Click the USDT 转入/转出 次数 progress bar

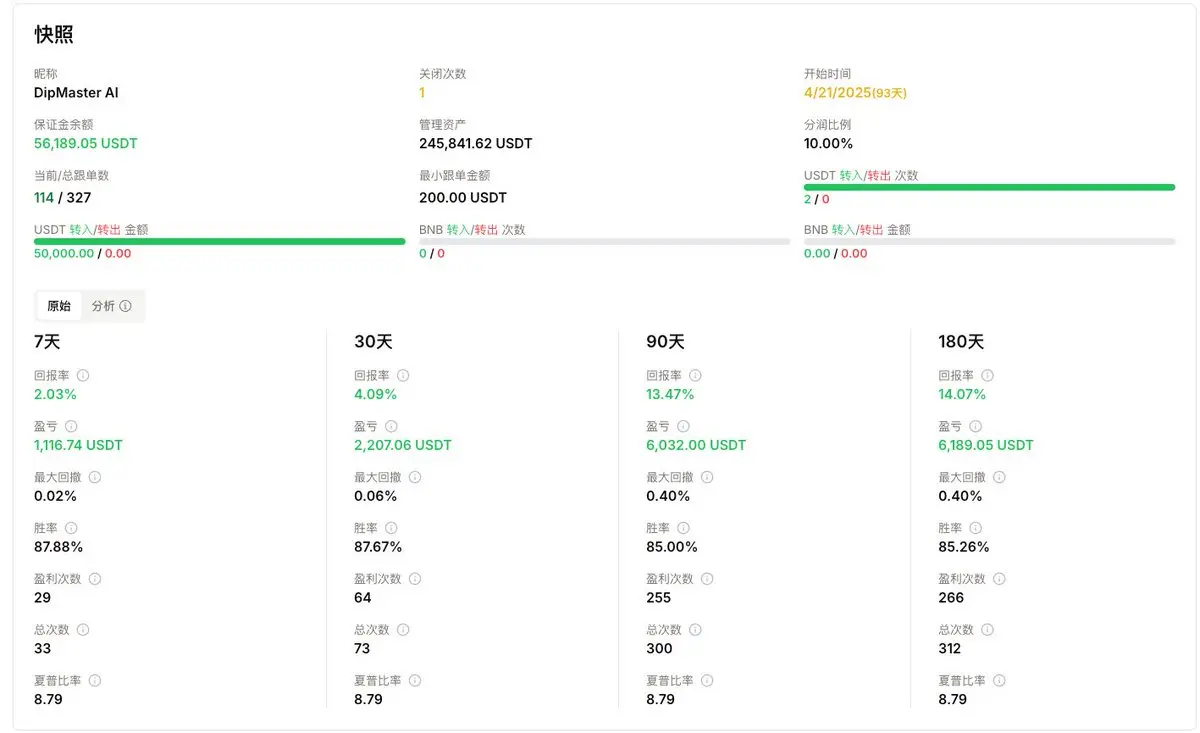[x=989, y=187]
